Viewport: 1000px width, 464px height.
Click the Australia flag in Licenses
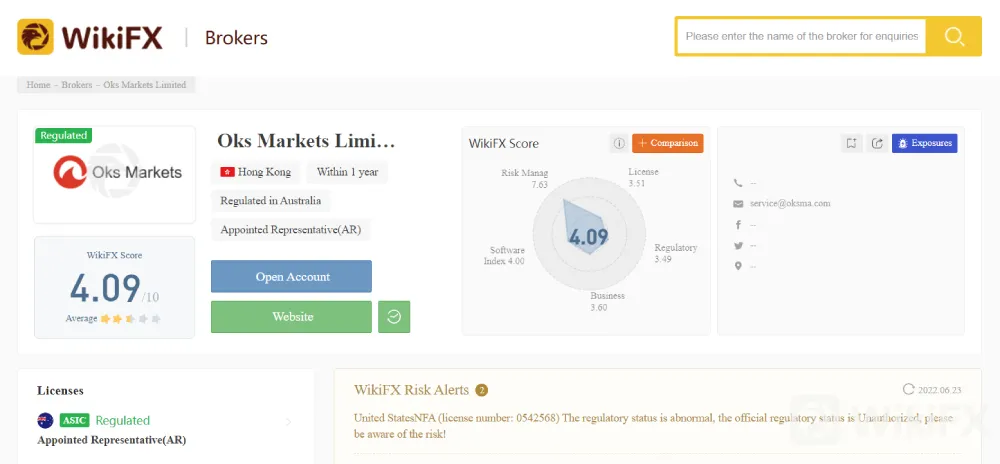pos(45,421)
